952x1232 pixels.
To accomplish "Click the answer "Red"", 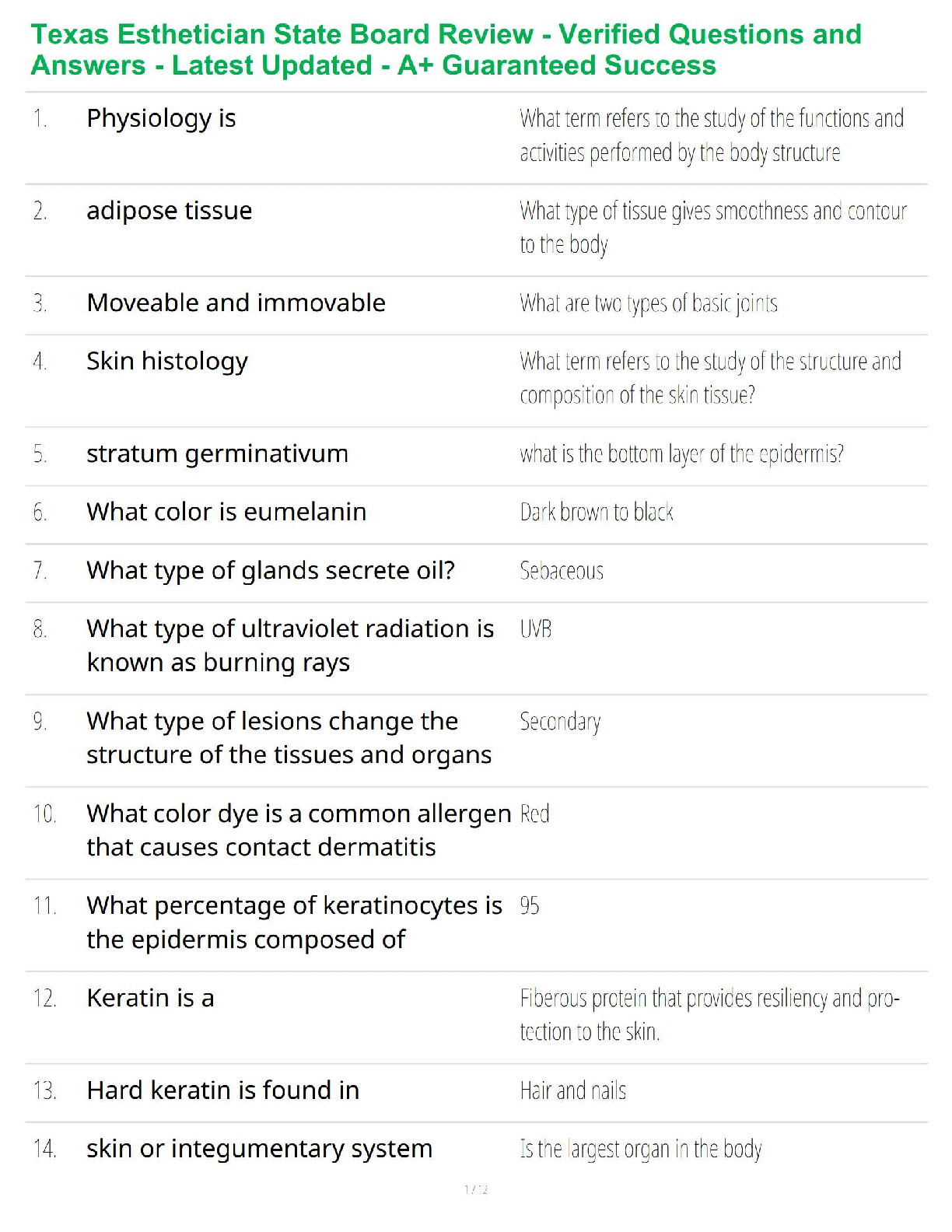I will tap(535, 814).
